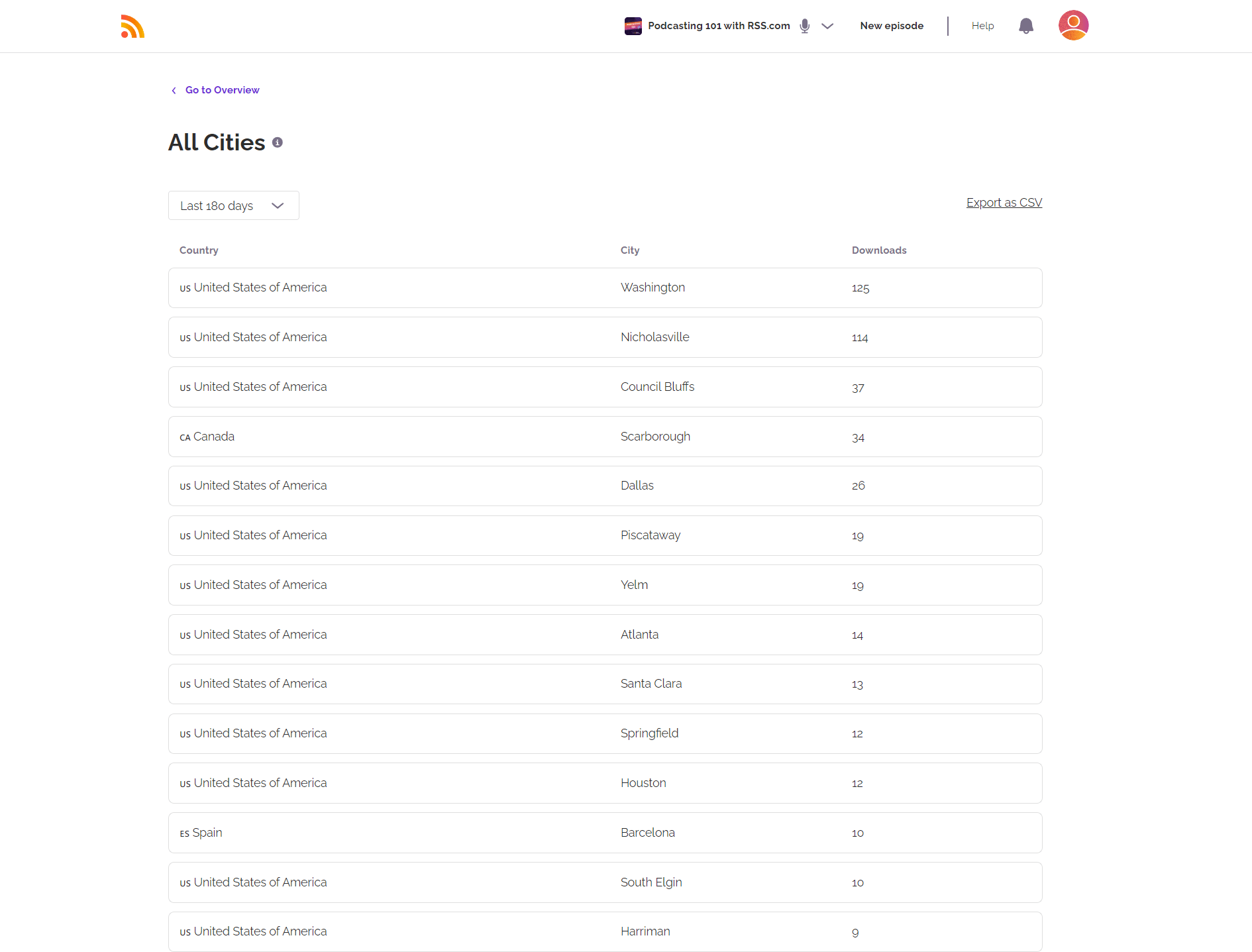Open the notifications bell
The image size is (1252, 952).
1025,26
